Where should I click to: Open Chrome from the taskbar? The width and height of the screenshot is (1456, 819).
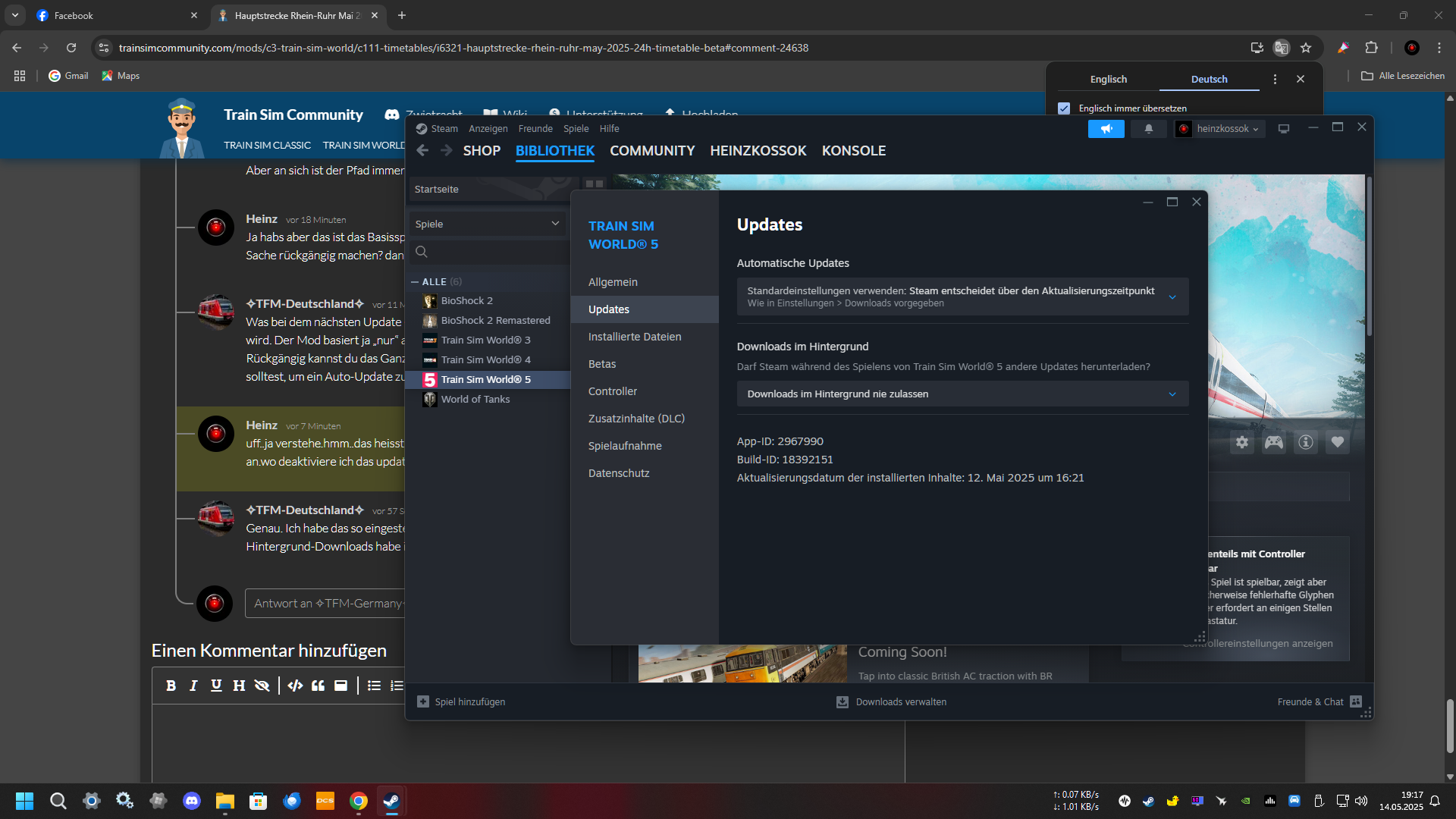[359, 801]
